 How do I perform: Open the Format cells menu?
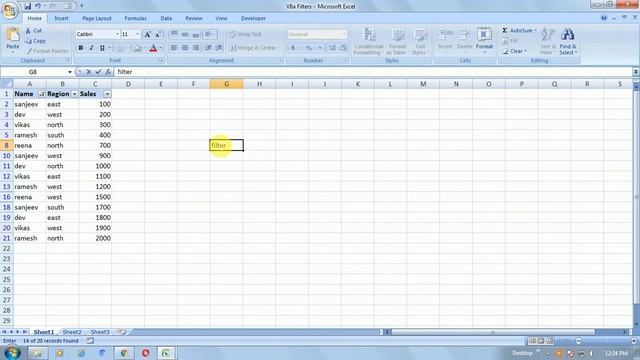tap(484, 40)
